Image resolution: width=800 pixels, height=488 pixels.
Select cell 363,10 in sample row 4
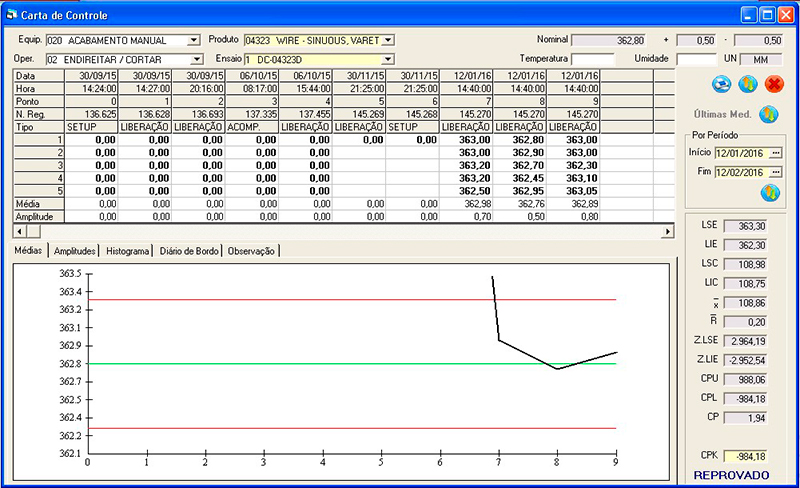573,178
